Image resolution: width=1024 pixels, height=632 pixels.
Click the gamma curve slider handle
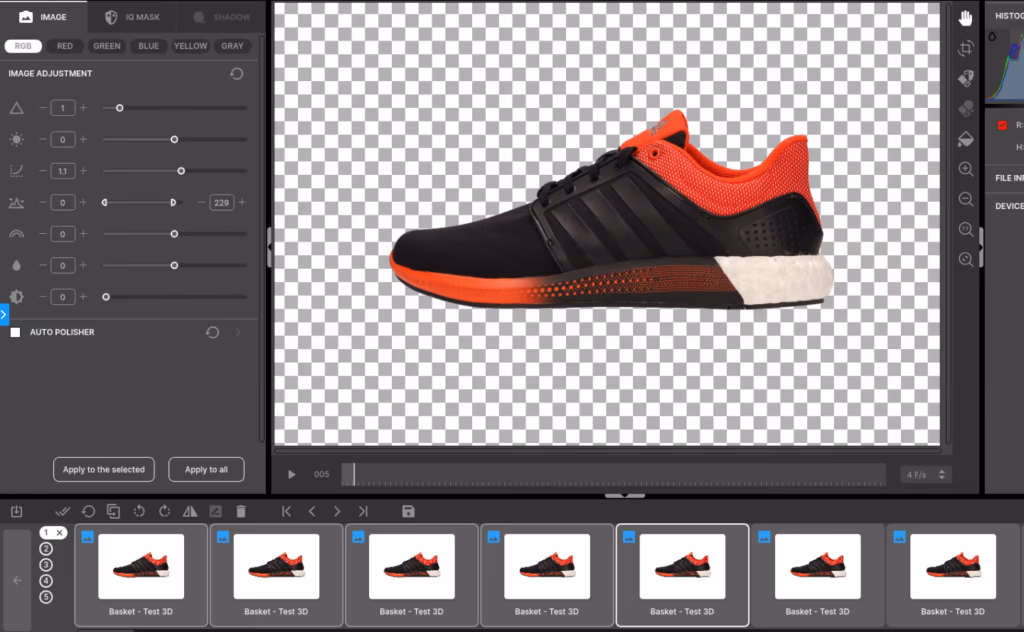coord(181,171)
